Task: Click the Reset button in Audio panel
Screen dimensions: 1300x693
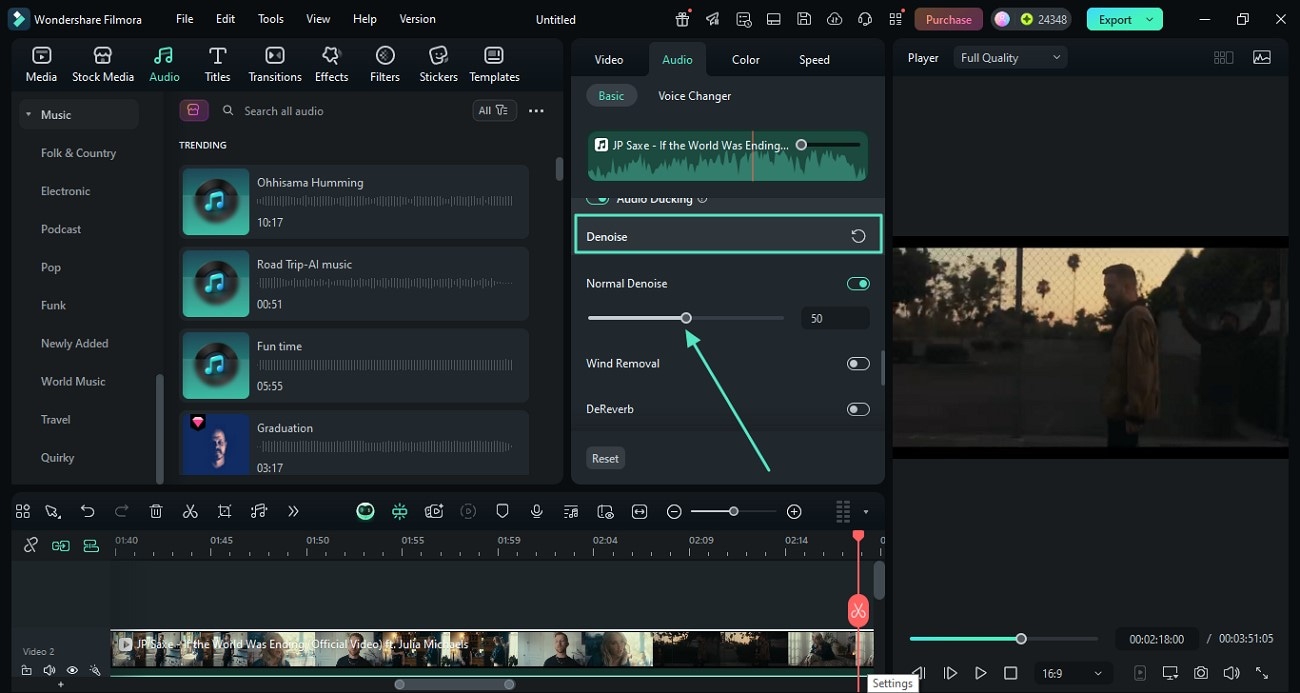Action: (605, 458)
